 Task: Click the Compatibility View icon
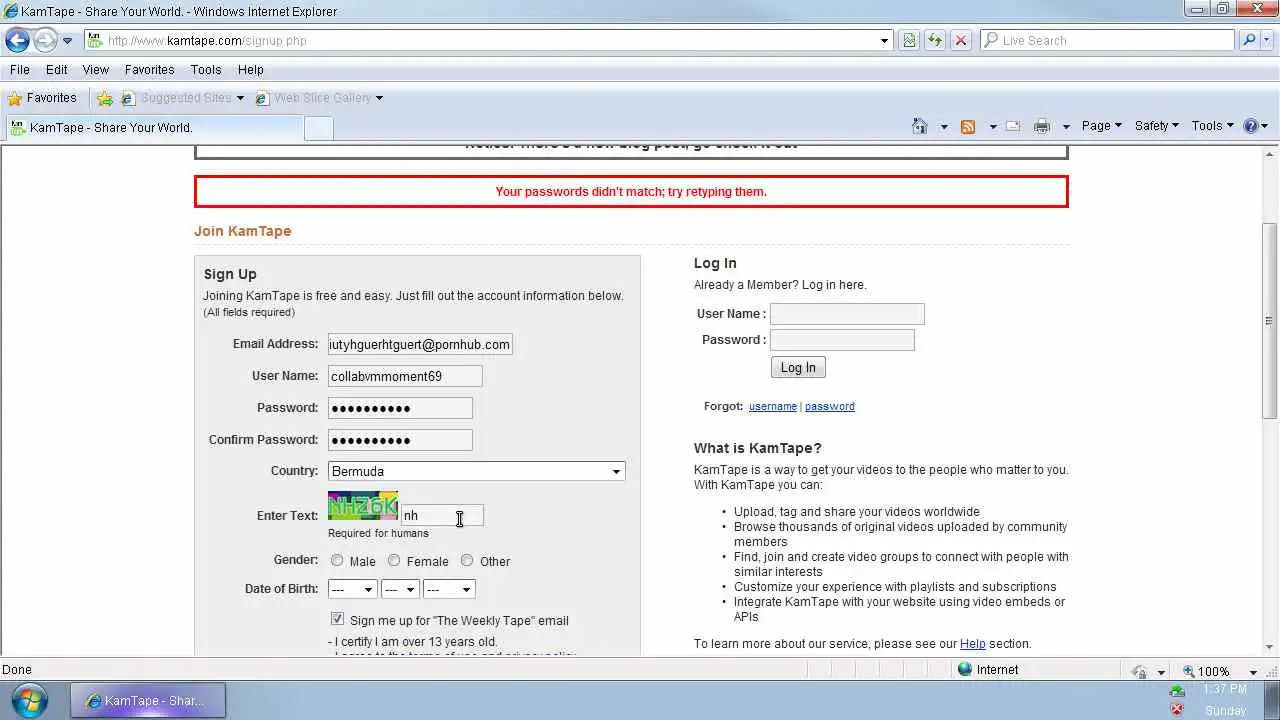(x=909, y=40)
